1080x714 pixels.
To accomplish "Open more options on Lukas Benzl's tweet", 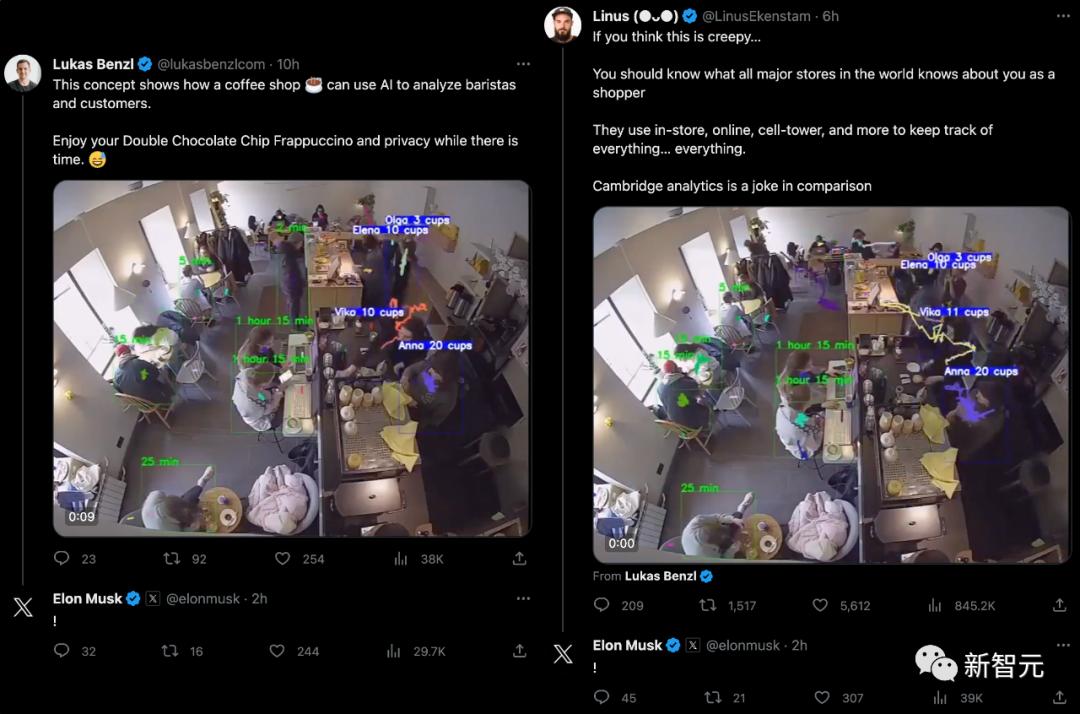I will 523,64.
